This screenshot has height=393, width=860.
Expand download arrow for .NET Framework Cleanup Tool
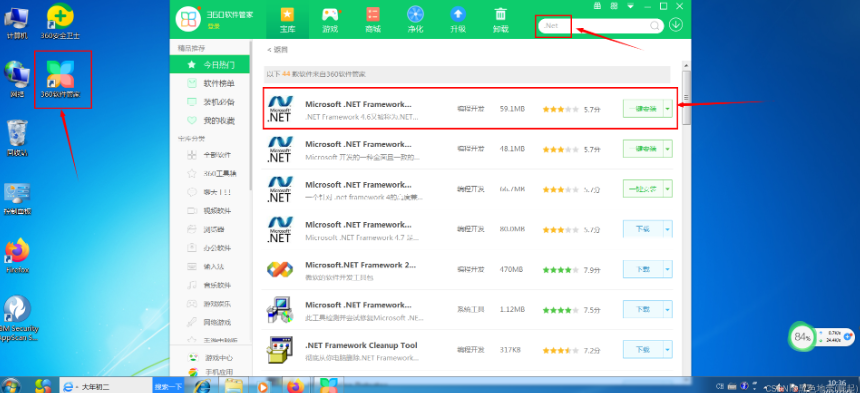point(667,349)
